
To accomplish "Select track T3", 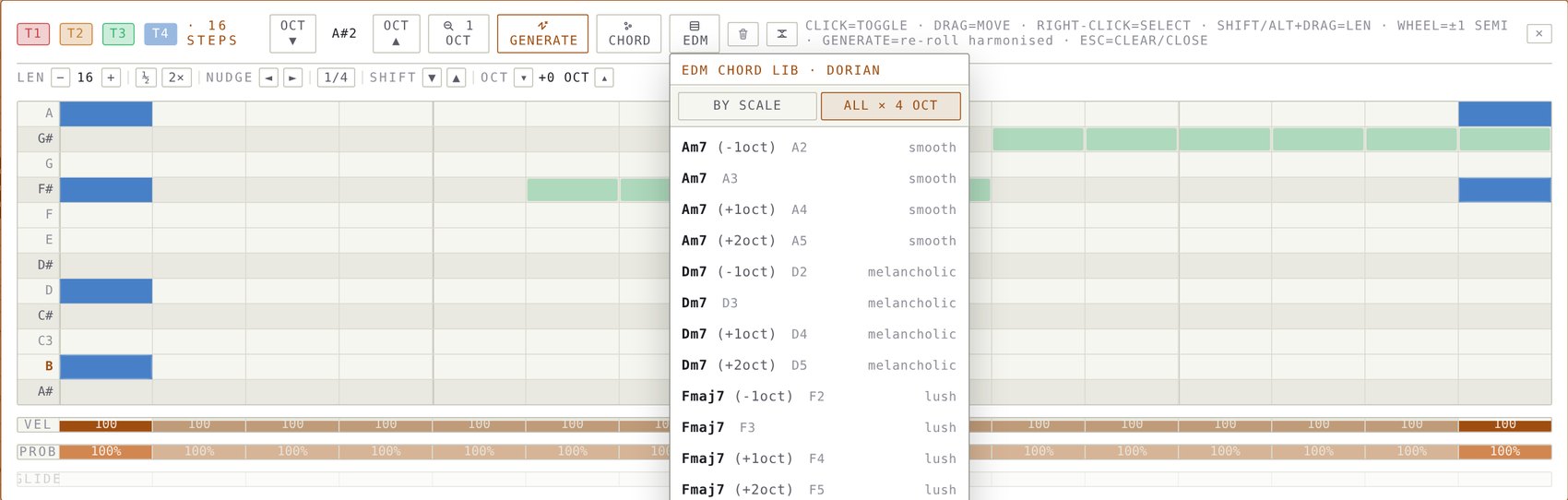I will (118, 34).
